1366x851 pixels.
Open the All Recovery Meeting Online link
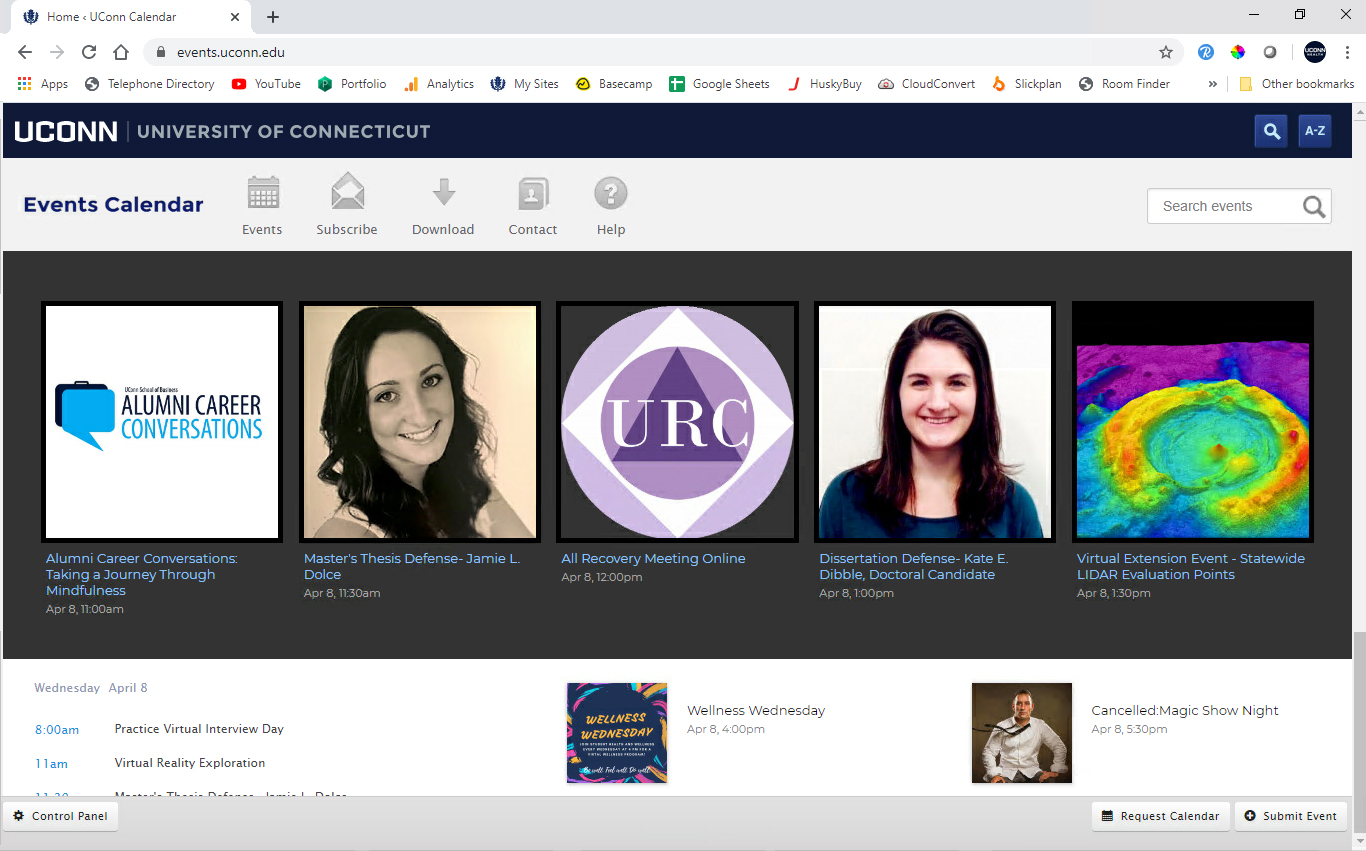point(653,559)
